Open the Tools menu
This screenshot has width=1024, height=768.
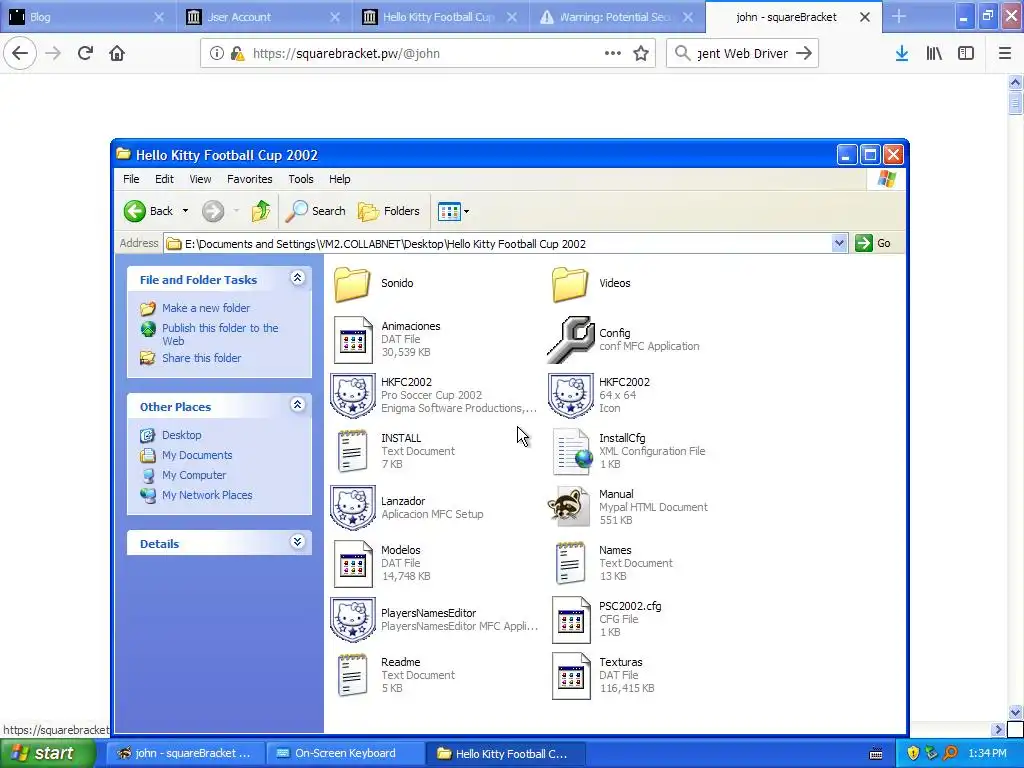pos(300,179)
